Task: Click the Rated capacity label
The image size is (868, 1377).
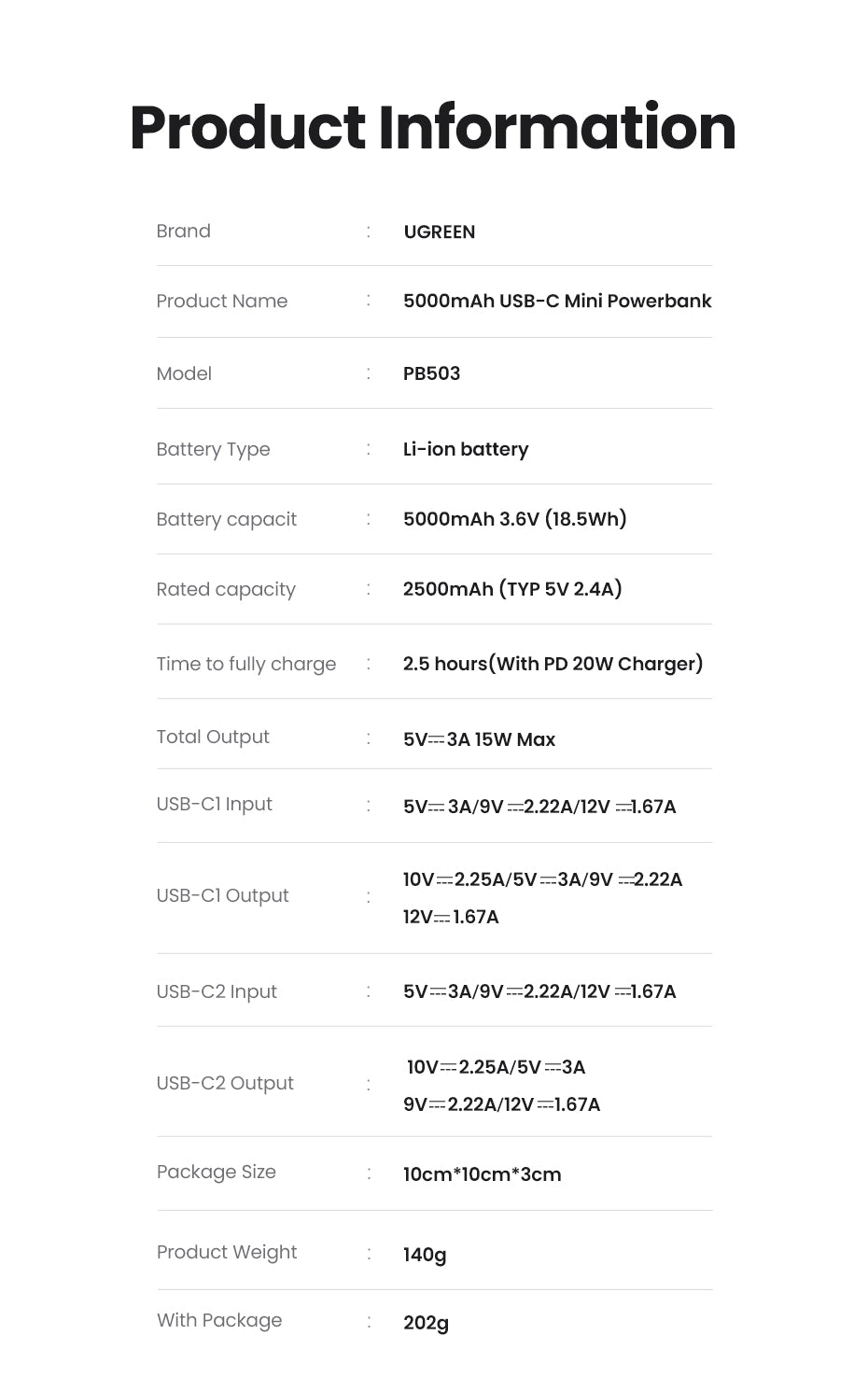Action: (x=226, y=589)
